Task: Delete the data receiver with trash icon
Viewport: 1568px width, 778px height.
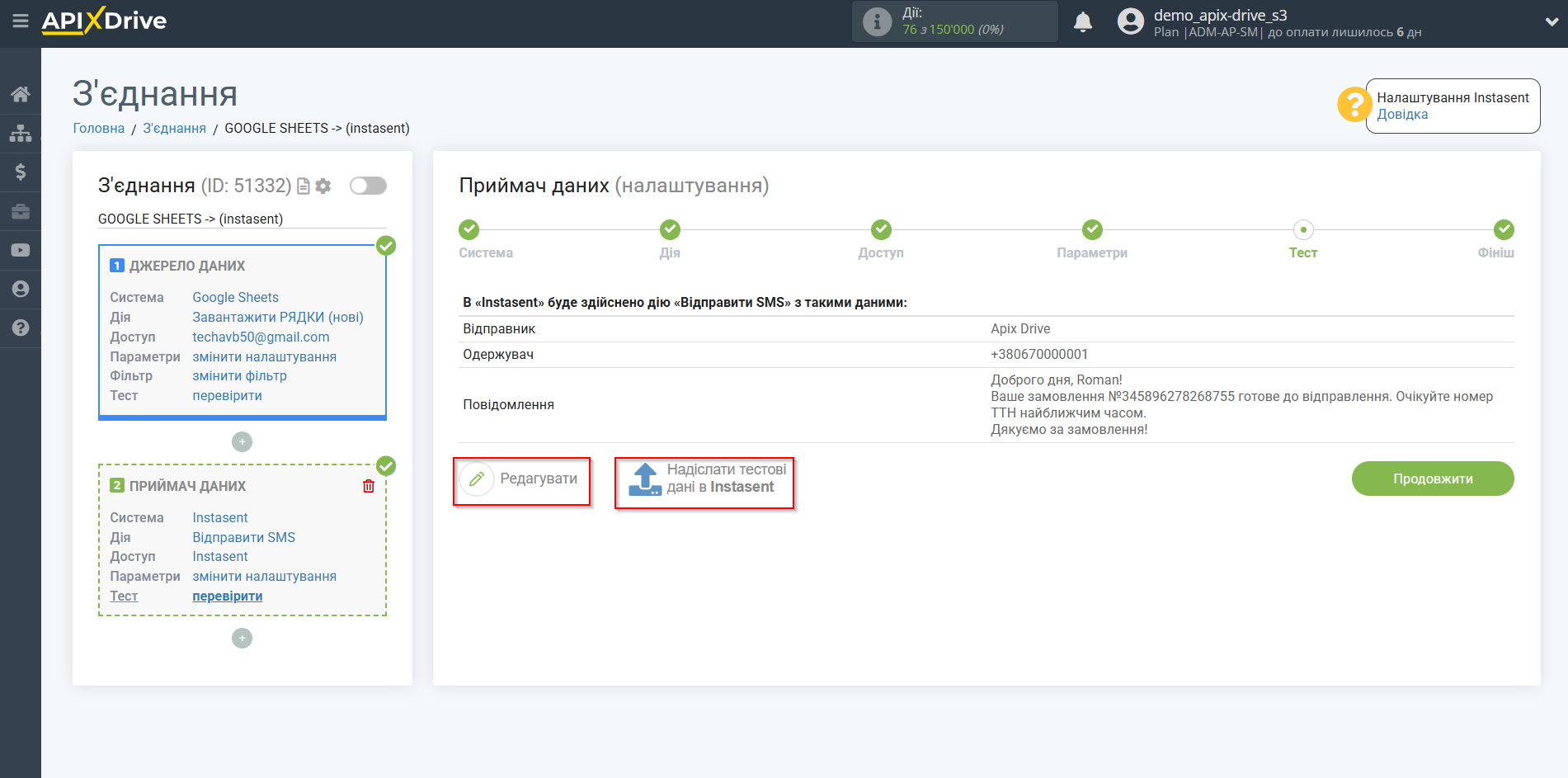Action: [x=369, y=486]
